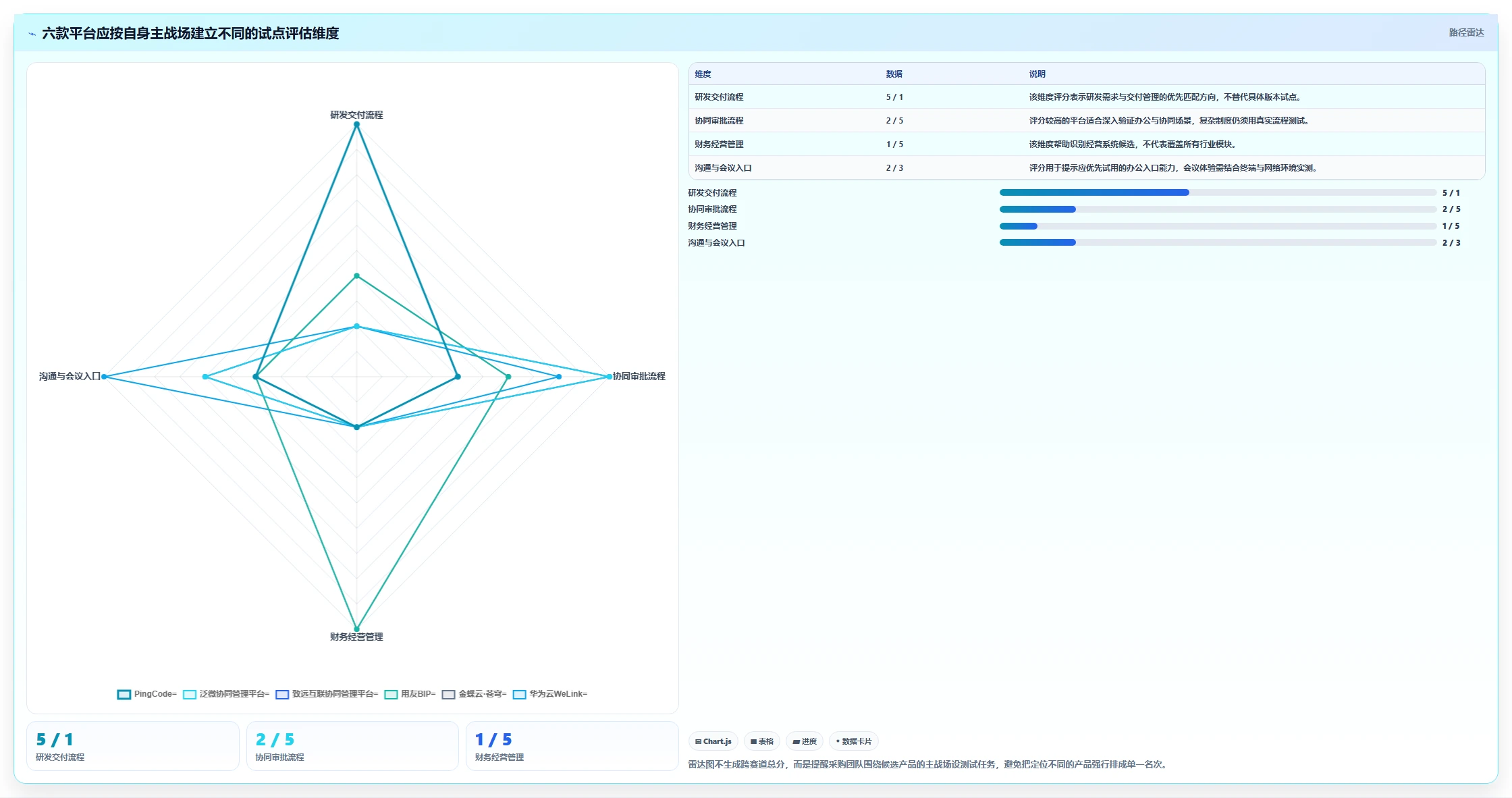Viewport: 1512px width, 798px height.
Task: Toggle the 华为云WeLink legend entry
Action: tap(550, 694)
